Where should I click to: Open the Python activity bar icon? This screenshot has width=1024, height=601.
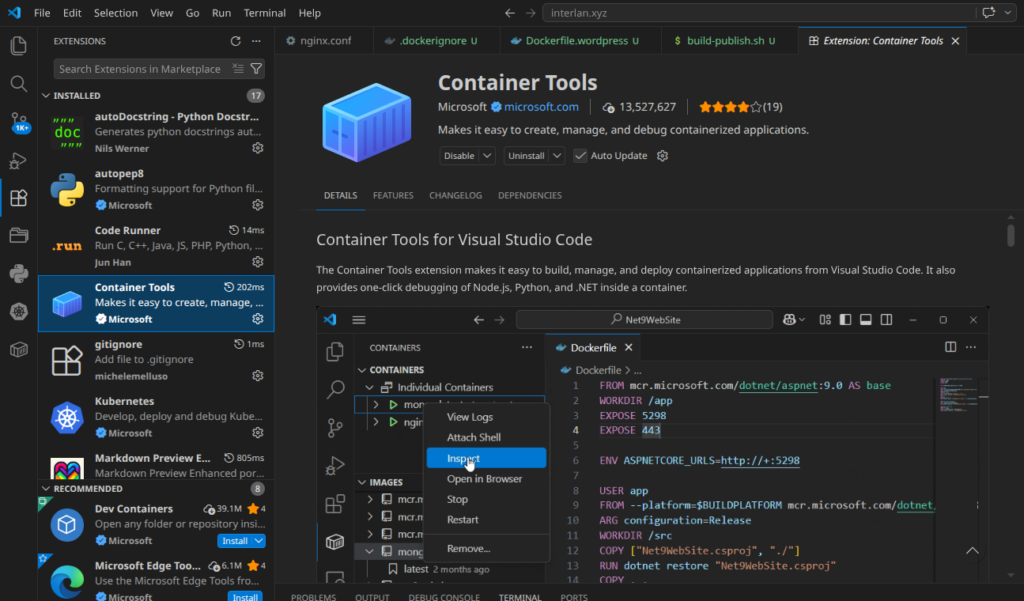pos(19,274)
